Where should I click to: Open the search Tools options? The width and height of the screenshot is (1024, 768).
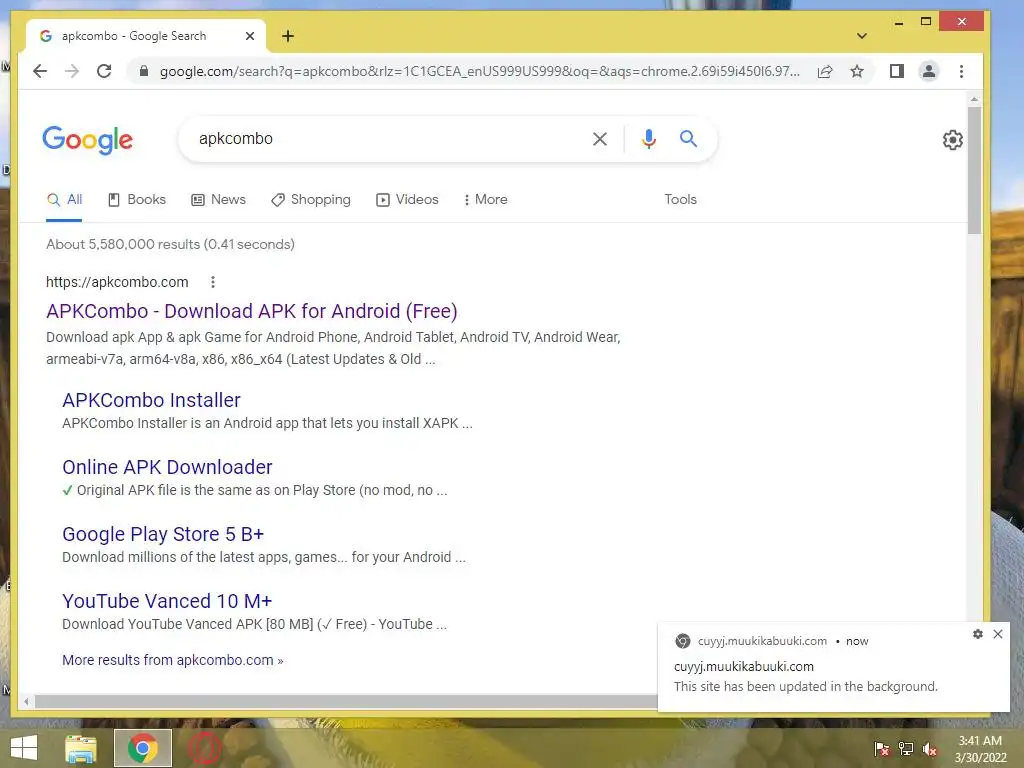click(x=680, y=200)
